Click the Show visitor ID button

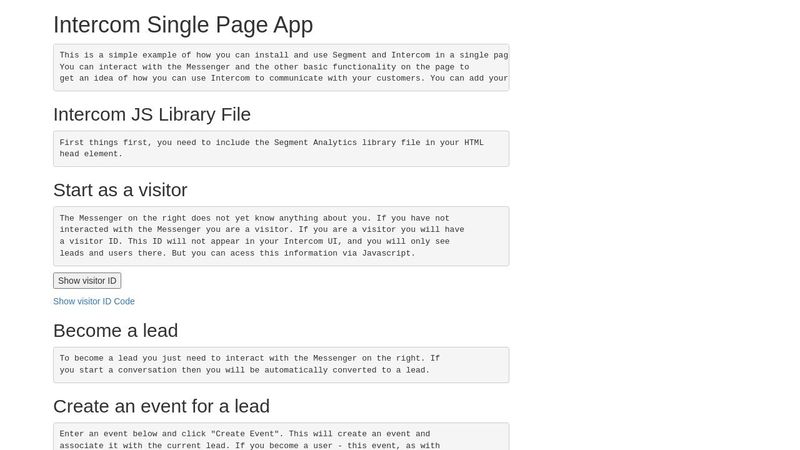[x=87, y=281]
